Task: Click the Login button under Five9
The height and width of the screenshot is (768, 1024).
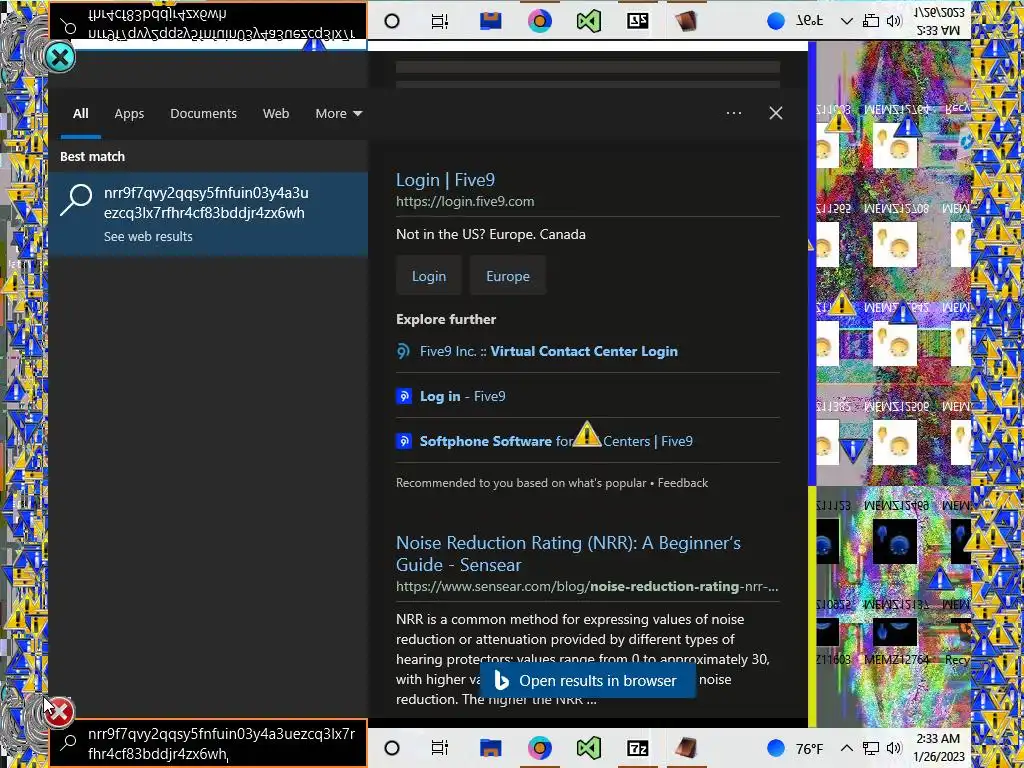Action: point(429,276)
